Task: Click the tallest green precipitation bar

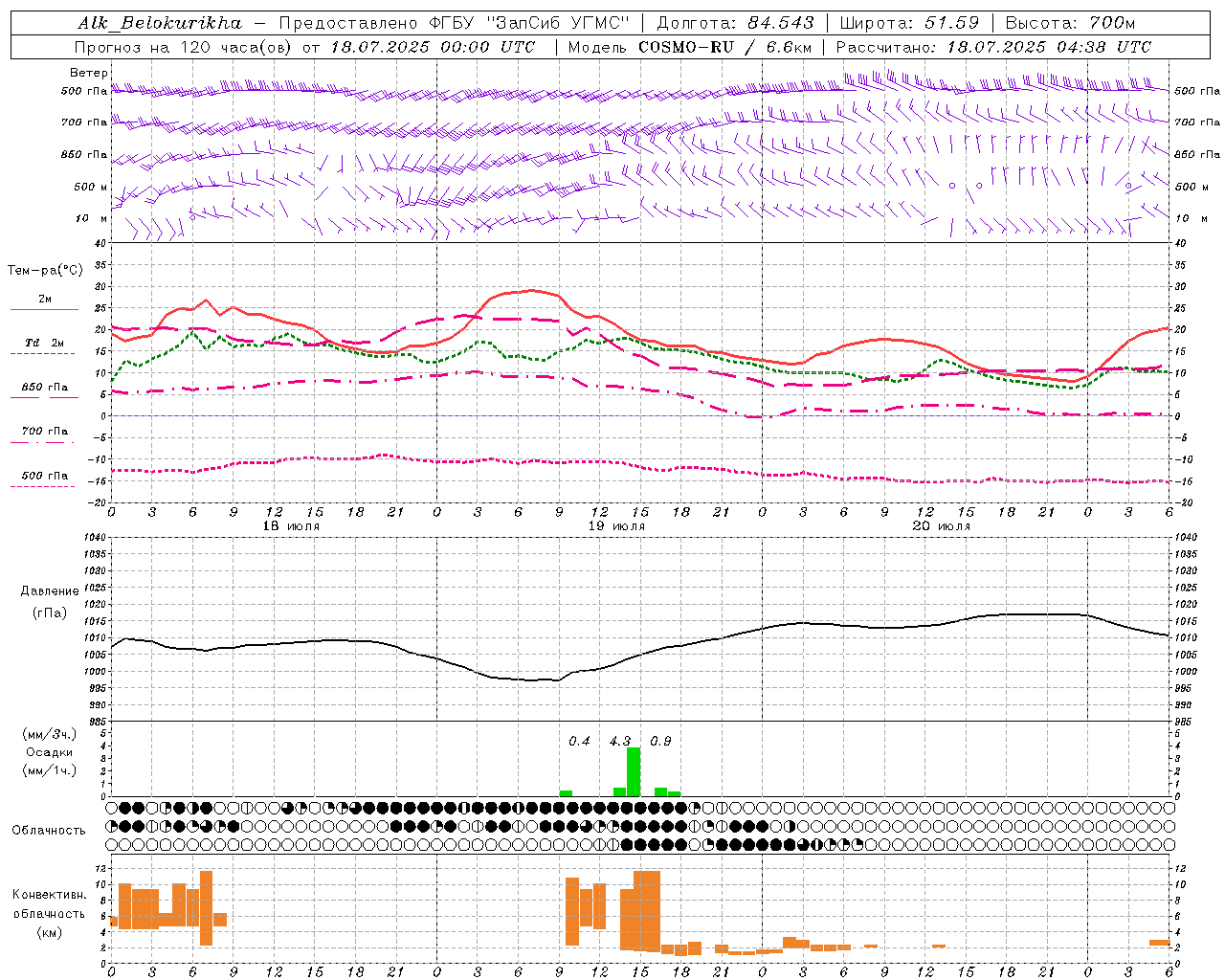Action: [x=634, y=772]
